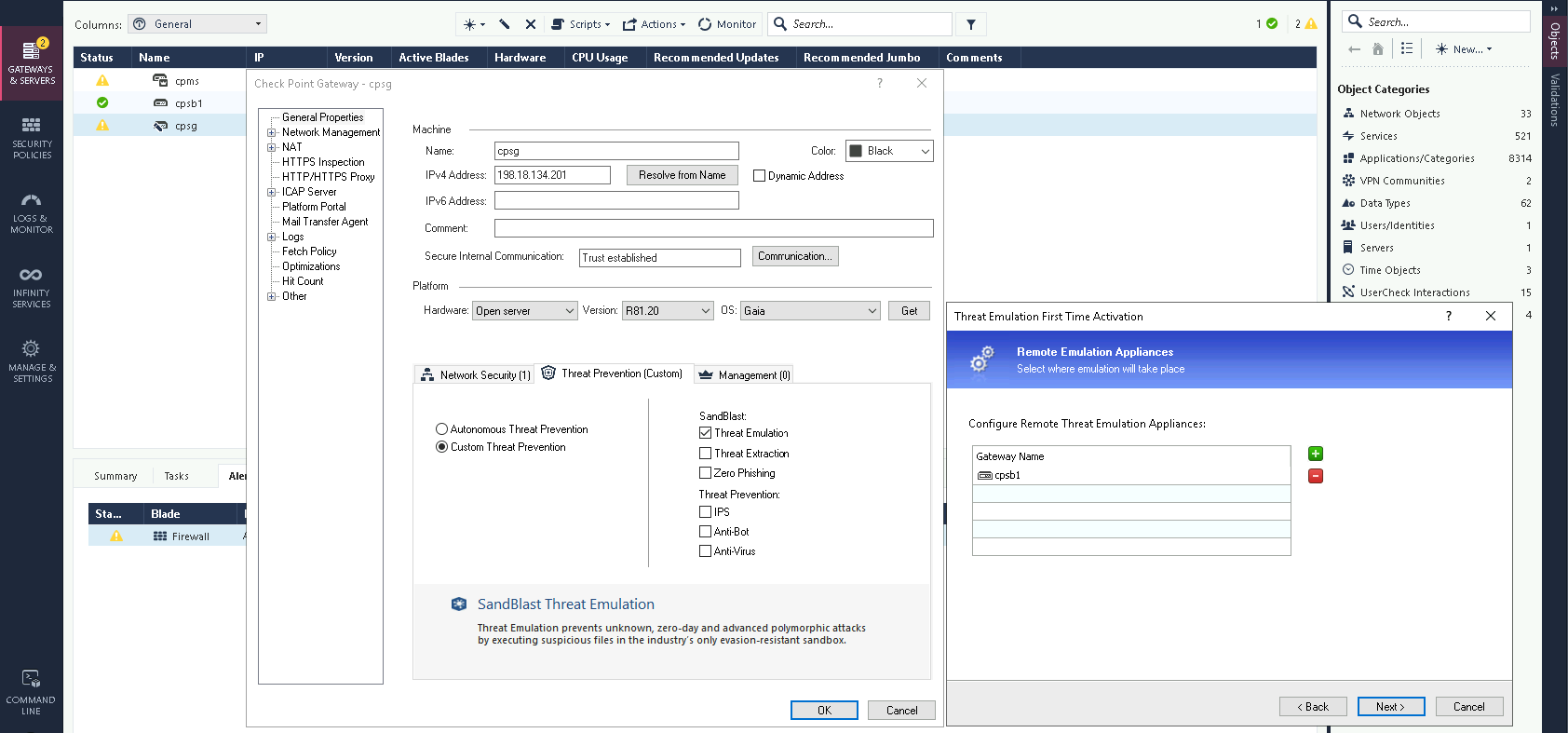This screenshot has height=733, width=1568.
Task: Click the filter funnel icon
Action: [971, 24]
